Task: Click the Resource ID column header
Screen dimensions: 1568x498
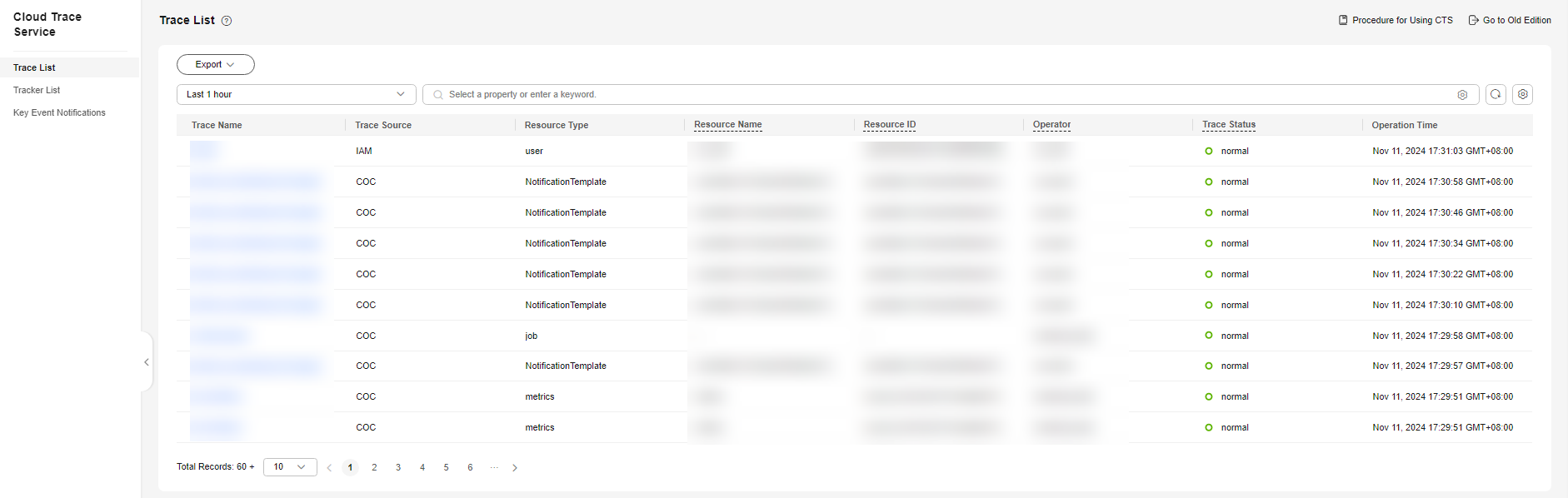Action: [x=890, y=125]
